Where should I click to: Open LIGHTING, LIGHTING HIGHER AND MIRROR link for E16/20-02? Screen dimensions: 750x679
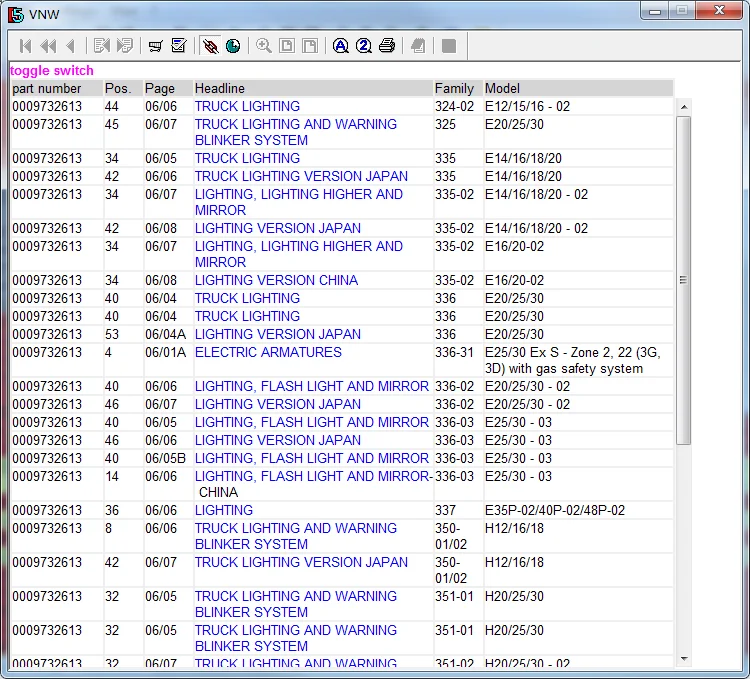(299, 254)
